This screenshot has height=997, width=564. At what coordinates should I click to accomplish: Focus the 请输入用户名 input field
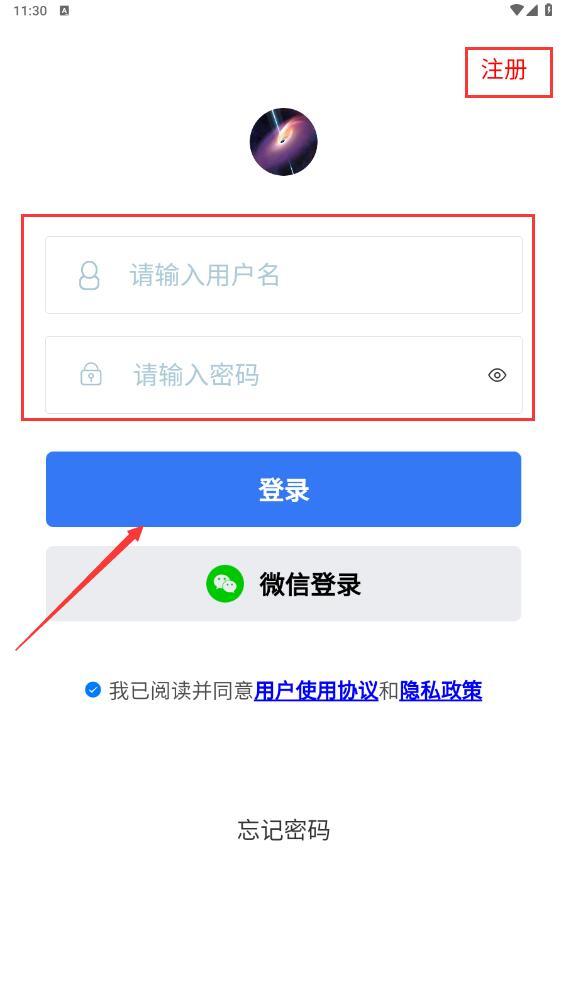[x=284, y=275]
